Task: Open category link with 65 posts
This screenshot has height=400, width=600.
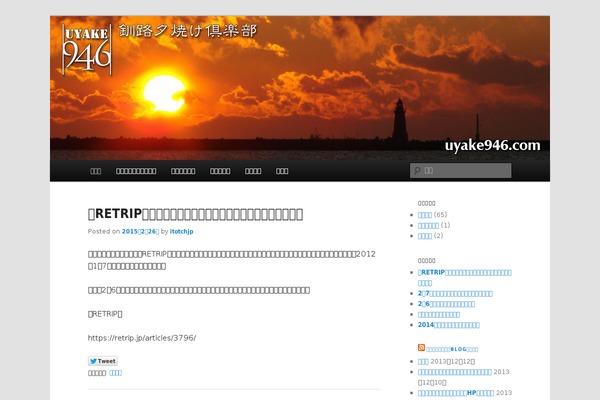Action: (x=425, y=214)
